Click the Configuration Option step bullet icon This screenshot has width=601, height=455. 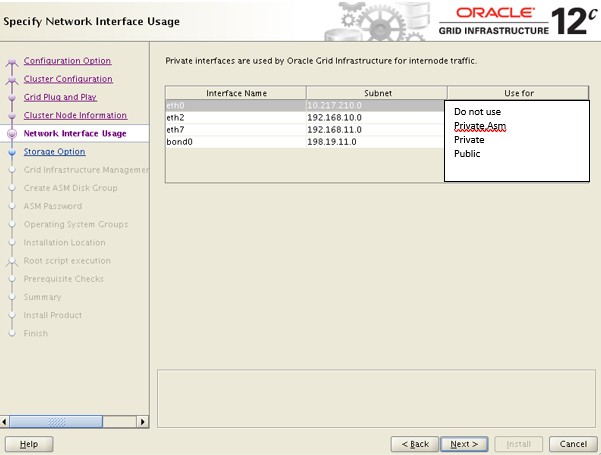point(12,62)
